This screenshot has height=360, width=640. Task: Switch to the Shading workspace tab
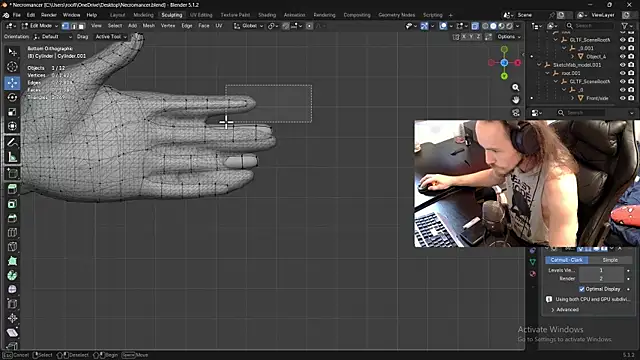(x=267, y=15)
